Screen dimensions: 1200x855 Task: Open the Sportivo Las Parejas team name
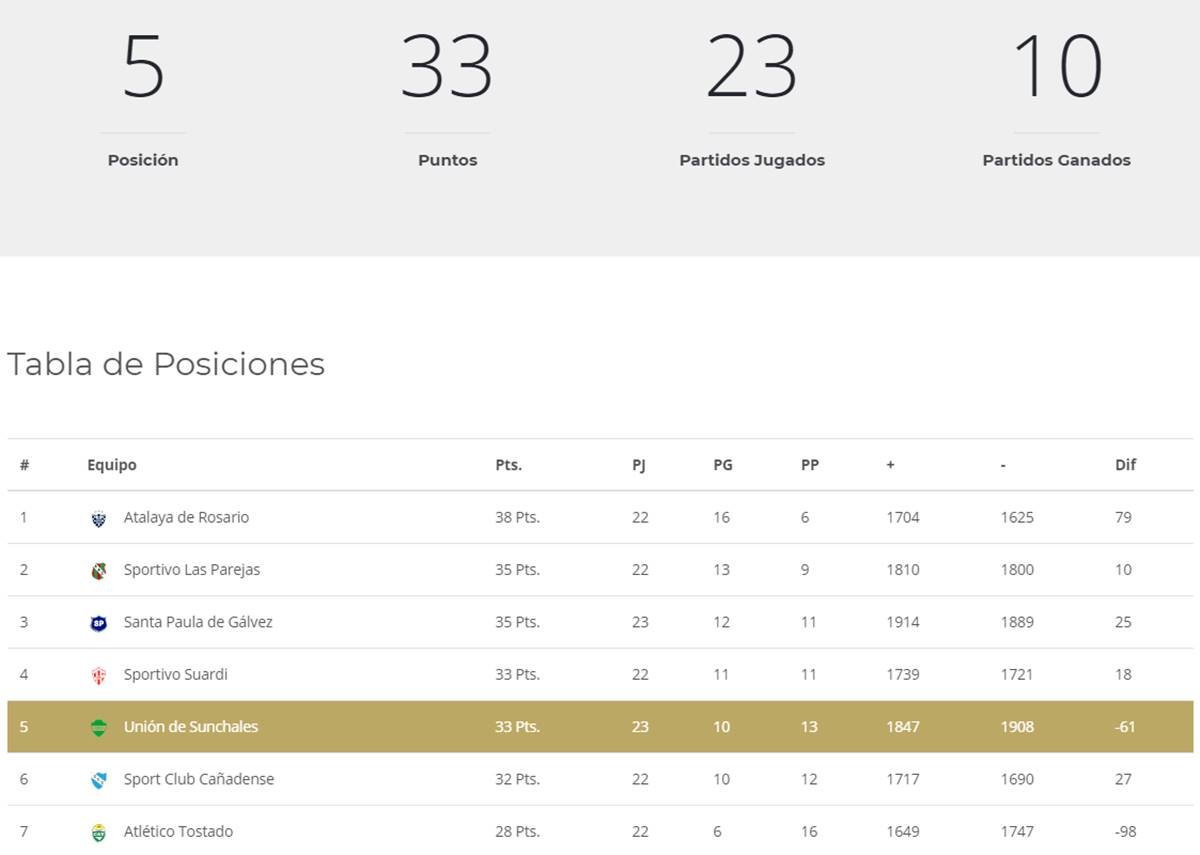coord(191,570)
